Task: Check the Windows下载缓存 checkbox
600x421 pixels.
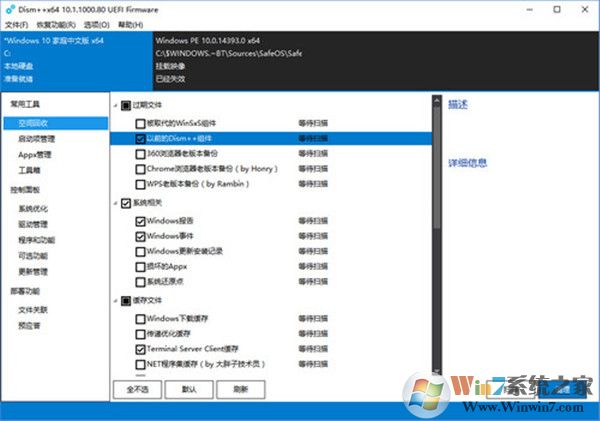Action: click(x=140, y=319)
